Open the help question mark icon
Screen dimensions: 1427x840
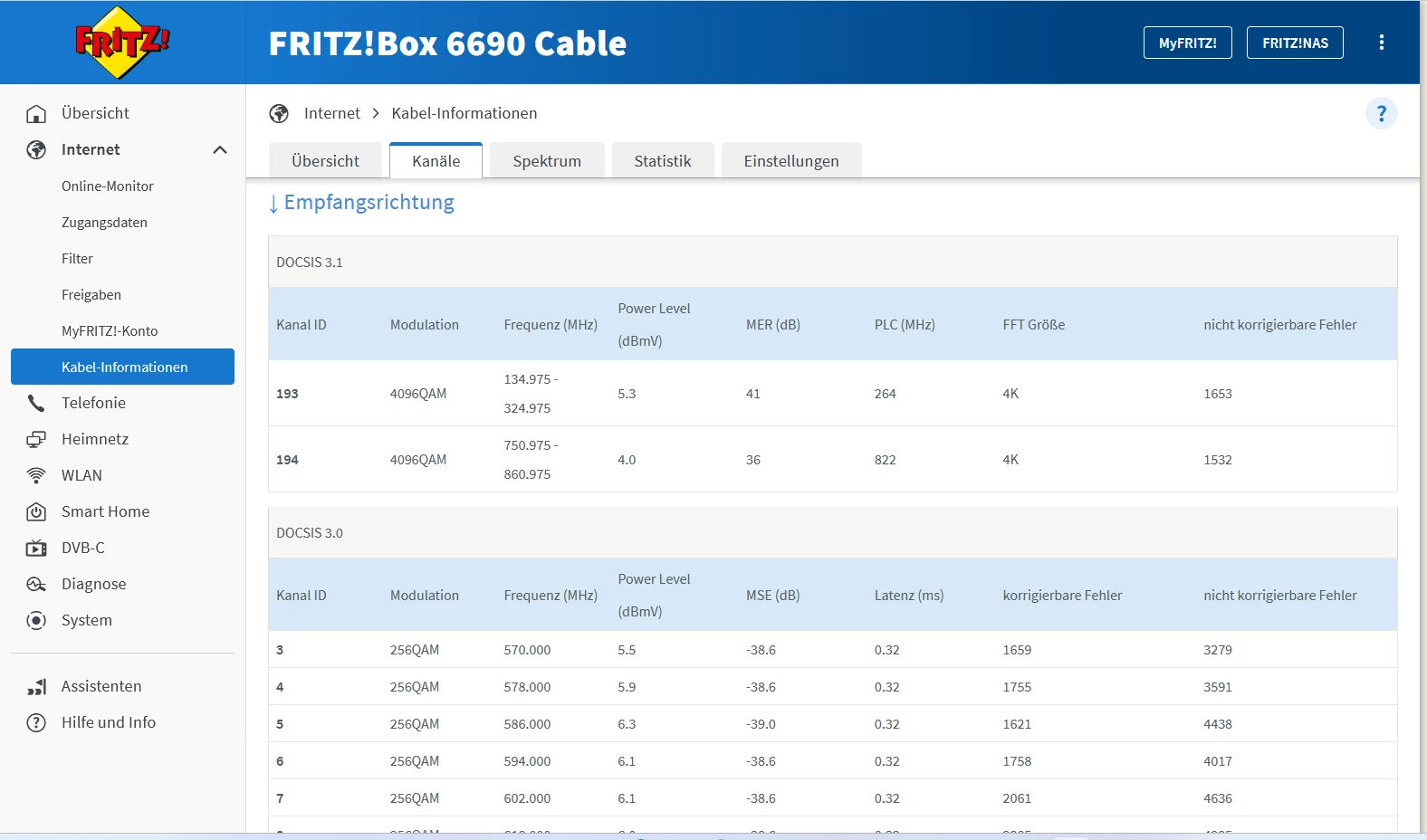[x=1381, y=113]
